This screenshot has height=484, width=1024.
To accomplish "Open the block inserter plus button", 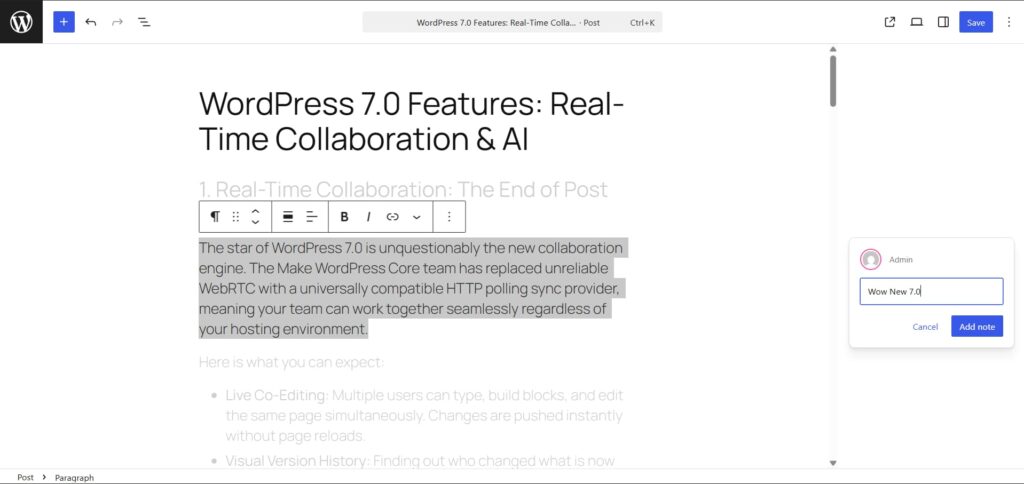I will click(x=64, y=22).
